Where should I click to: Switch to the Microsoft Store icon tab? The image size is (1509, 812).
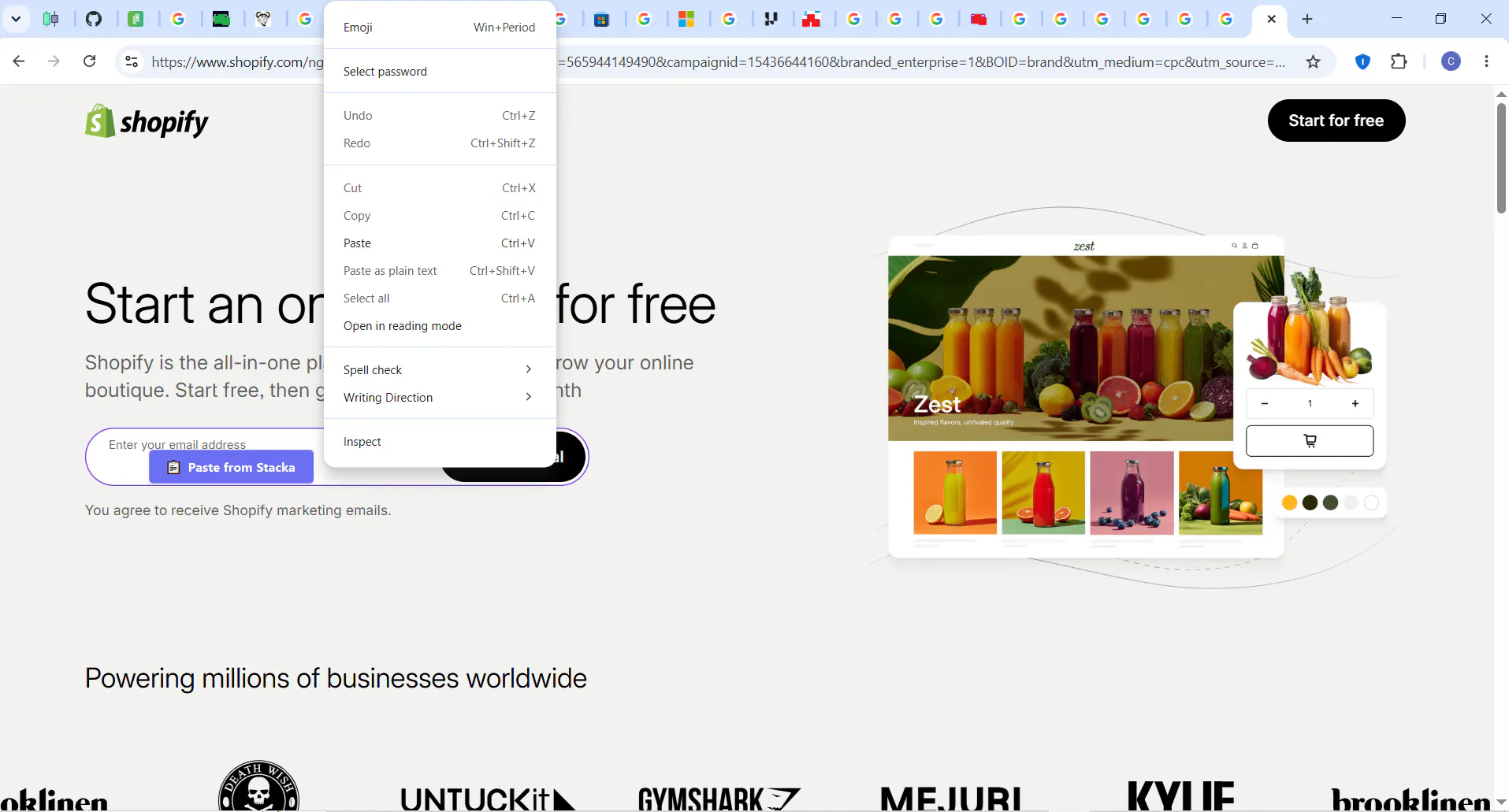click(x=602, y=19)
